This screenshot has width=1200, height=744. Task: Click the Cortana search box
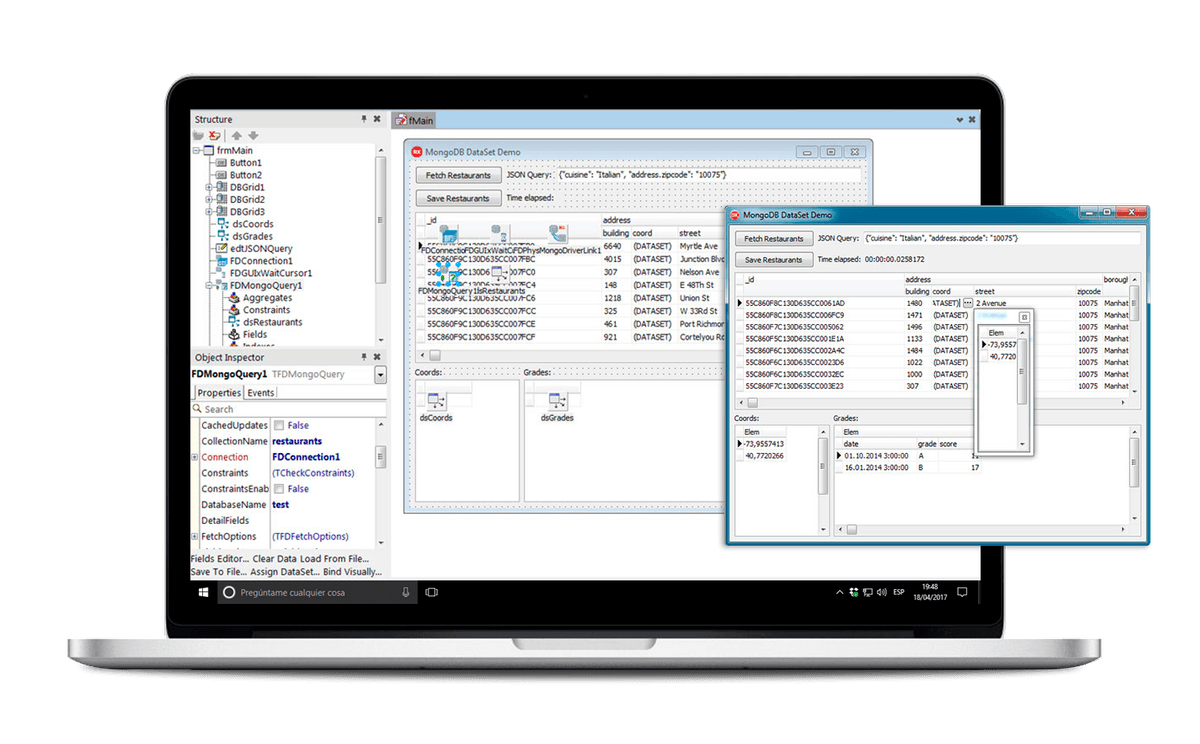point(318,592)
